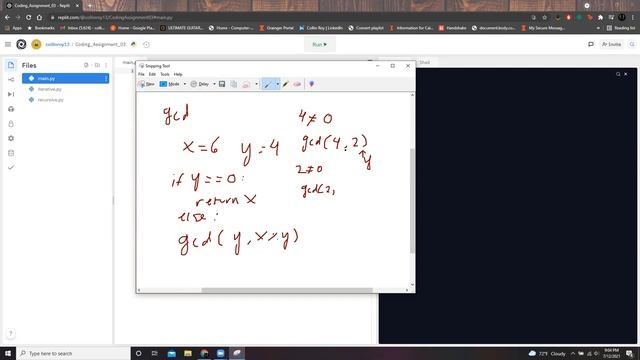Image resolution: width=640 pixels, height=360 pixels.
Task: Open the Tools menu in Snipping Tool
Action: 165,74
